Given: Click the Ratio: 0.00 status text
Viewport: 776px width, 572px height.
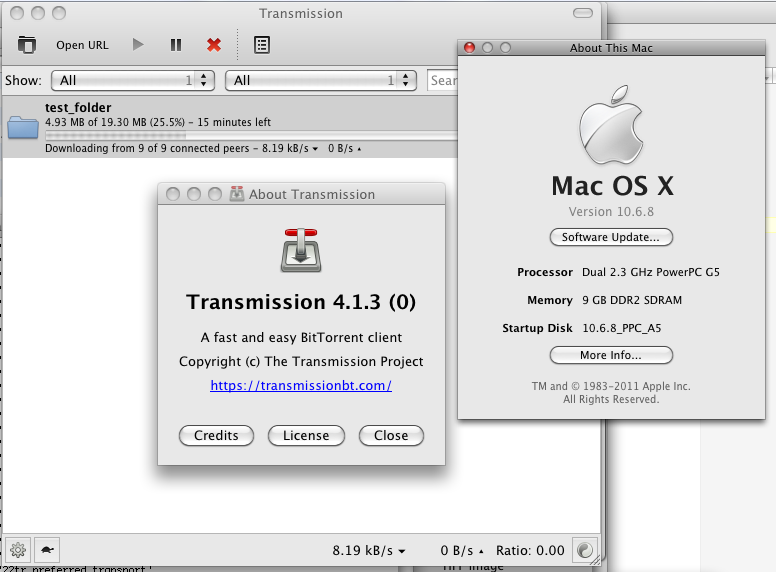Looking at the screenshot, I should (x=530, y=550).
